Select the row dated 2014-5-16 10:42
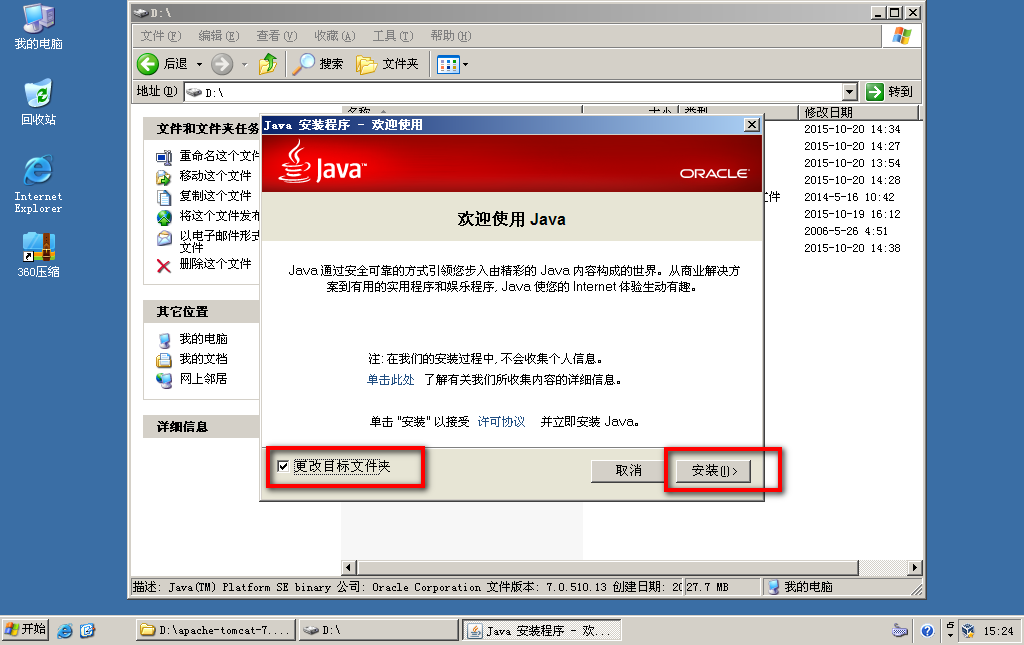Image resolution: width=1024 pixels, height=645 pixels. [x=849, y=197]
